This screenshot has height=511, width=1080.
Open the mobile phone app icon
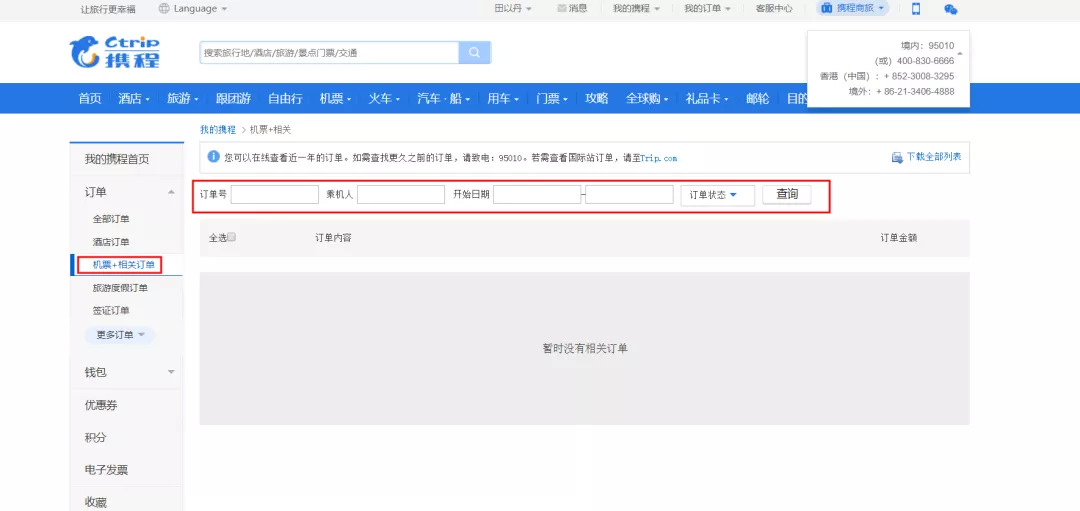coord(915,9)
